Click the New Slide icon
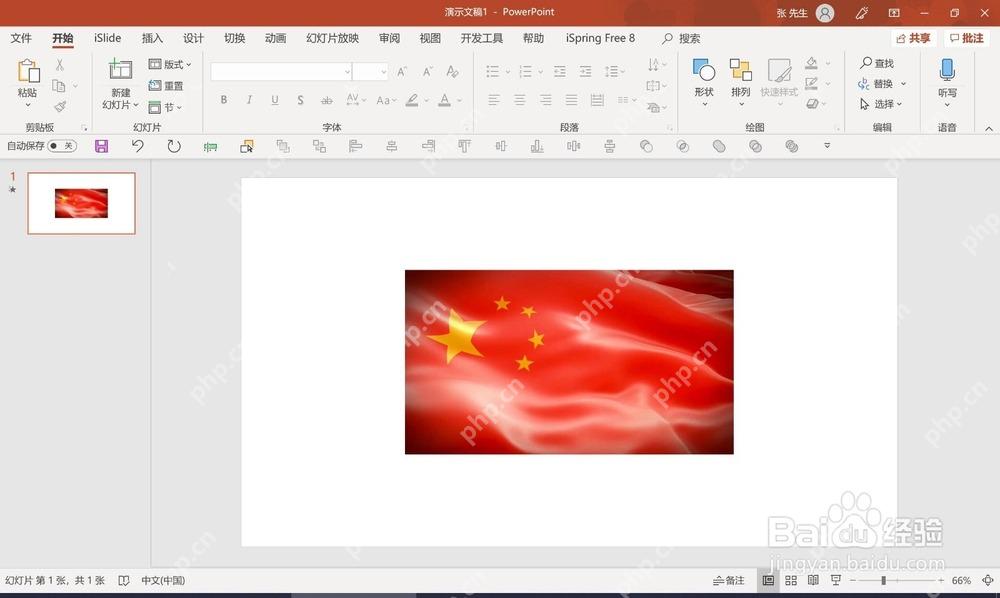Image resolution: width=1000 pixels, height=598 pixels. coord(120,69)
